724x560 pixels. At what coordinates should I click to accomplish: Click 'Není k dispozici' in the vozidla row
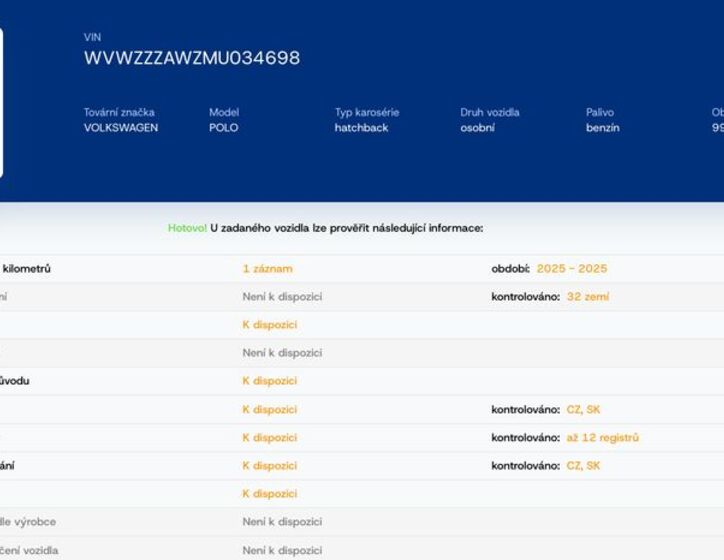[x=282, y=551]
